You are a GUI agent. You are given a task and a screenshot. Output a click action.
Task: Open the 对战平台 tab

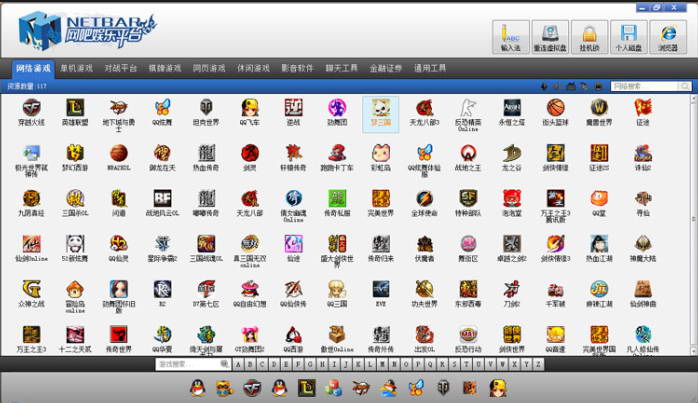coord(121,68)
